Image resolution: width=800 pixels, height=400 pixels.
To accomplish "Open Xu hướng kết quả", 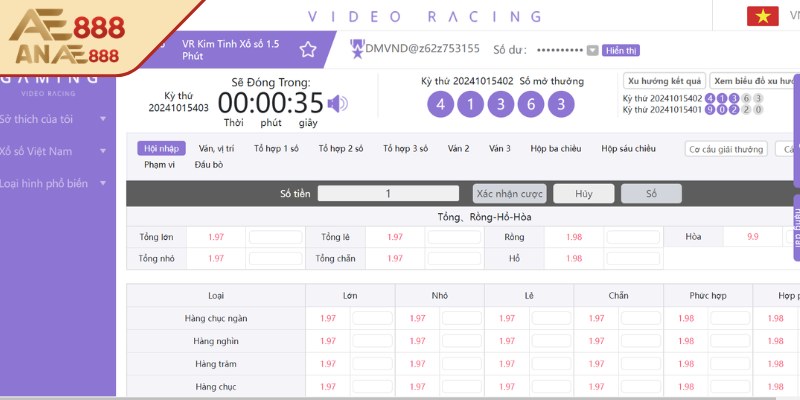I will click(x=664, y=80).
